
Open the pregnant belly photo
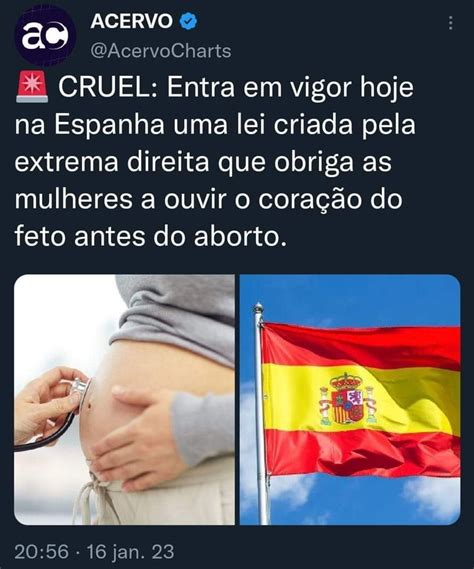pyautogui.click(x=124, y=400)
